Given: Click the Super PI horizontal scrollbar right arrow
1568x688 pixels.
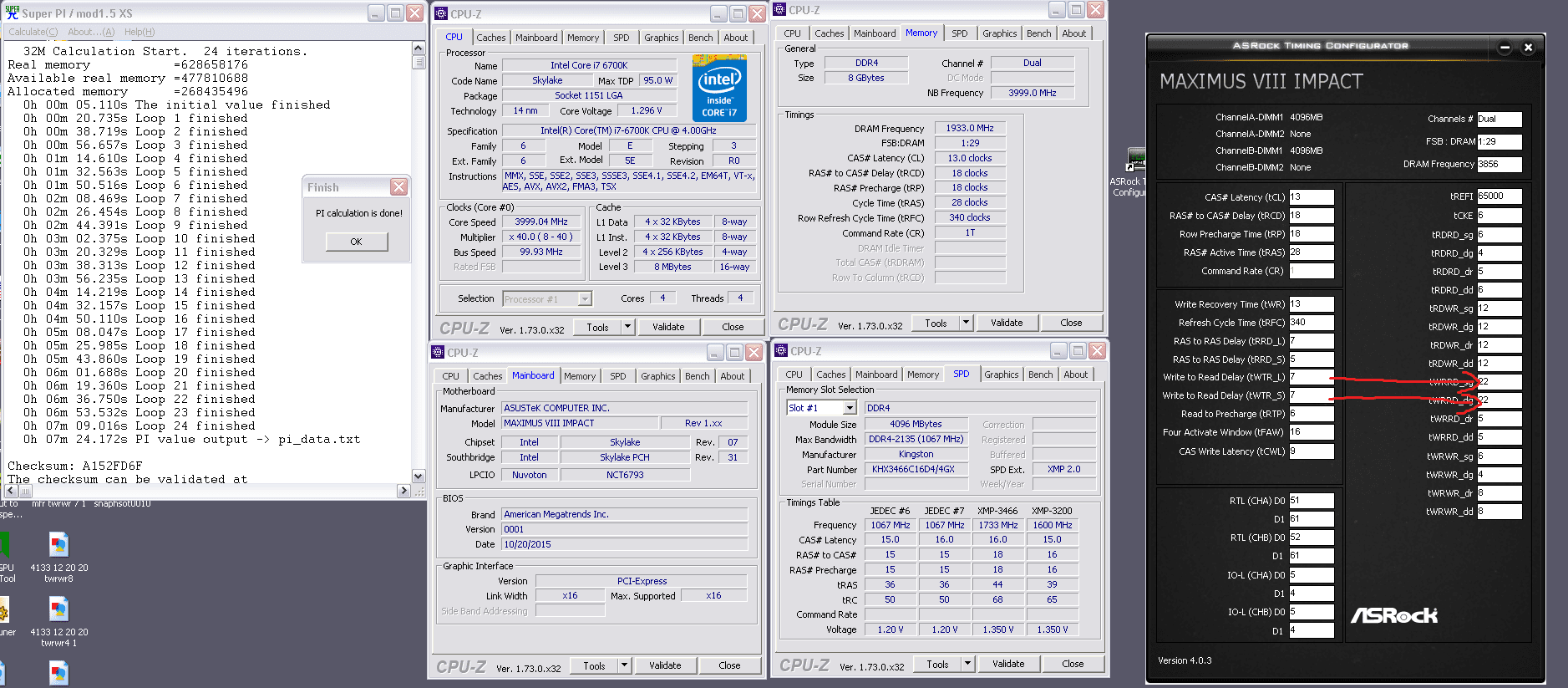Looking at the screenshot, I should (404, 492).
